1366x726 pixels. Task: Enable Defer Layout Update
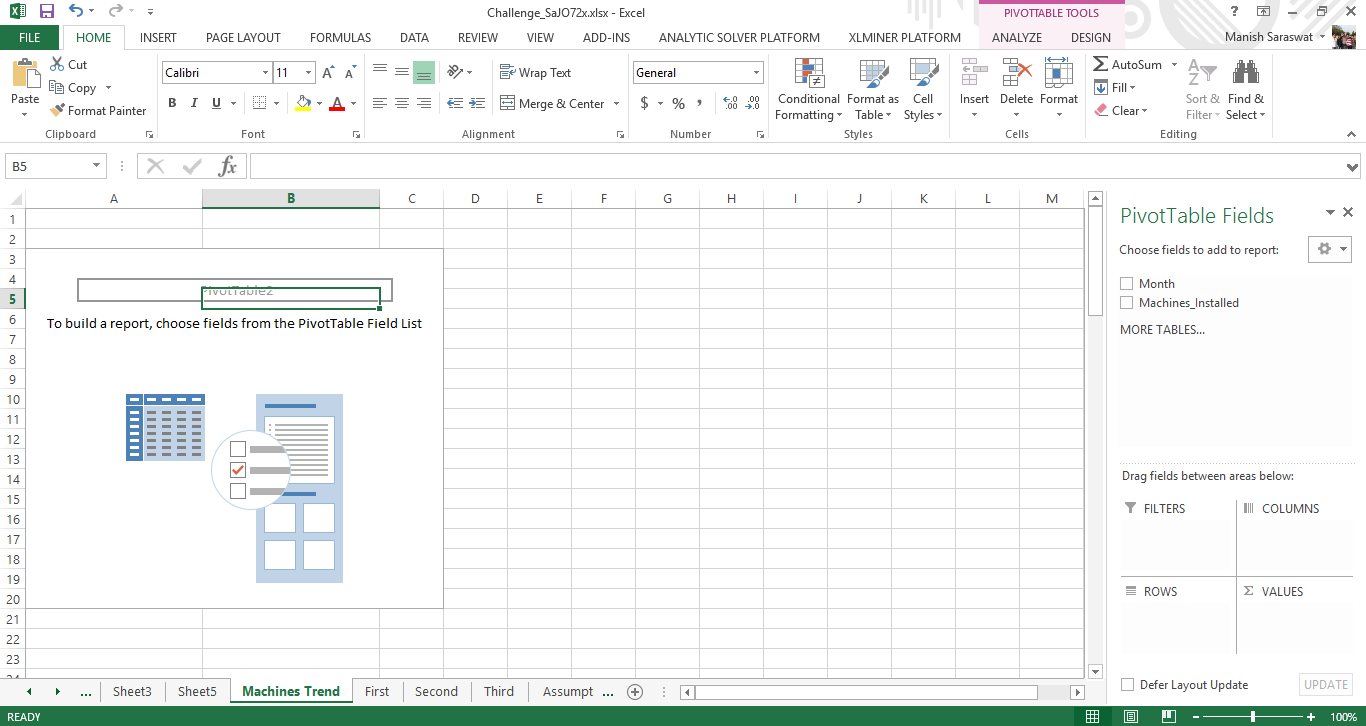1128,685
